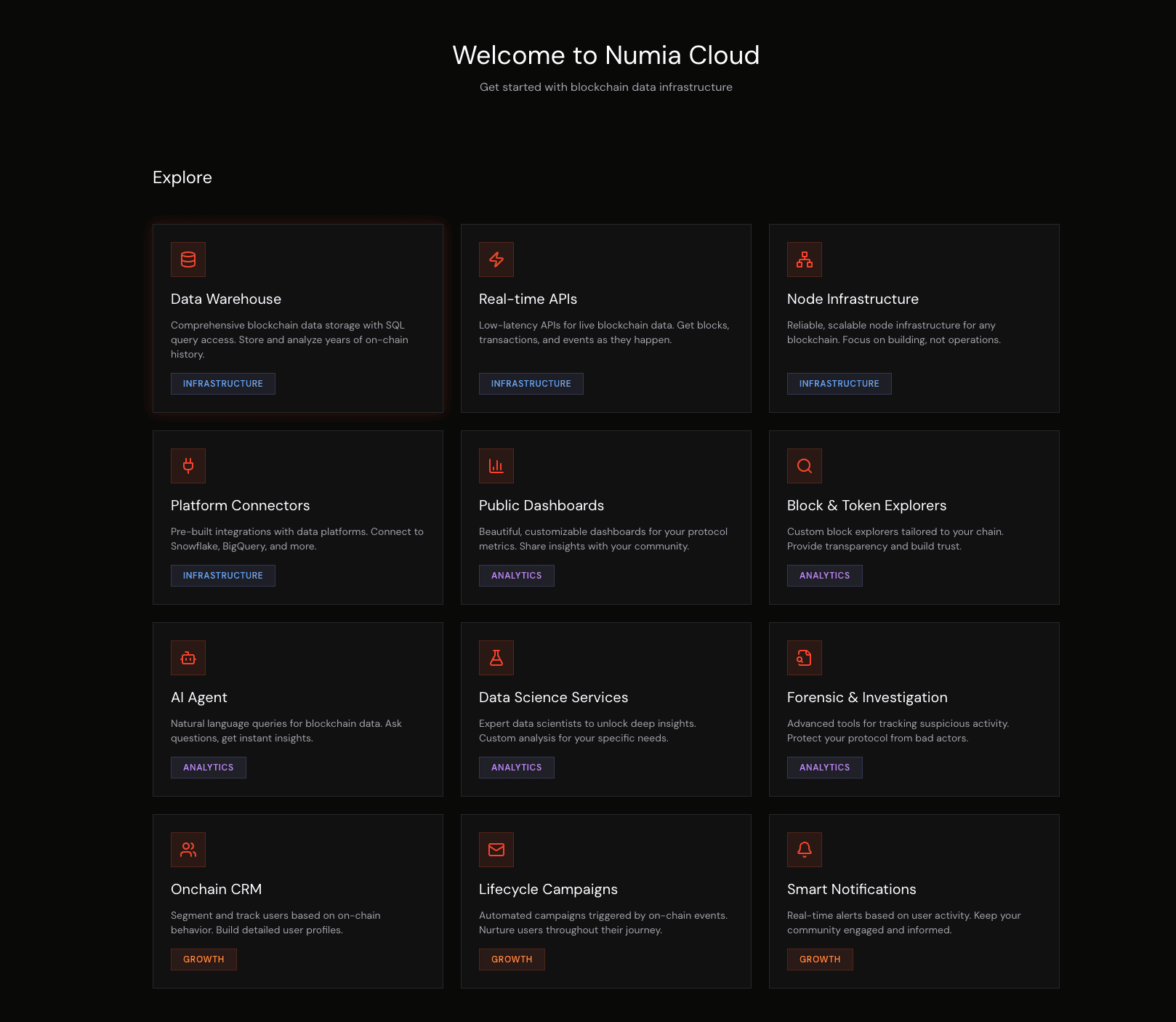Open the Node Infrastructure card title
The image size is (1176, 1022).
853,299
